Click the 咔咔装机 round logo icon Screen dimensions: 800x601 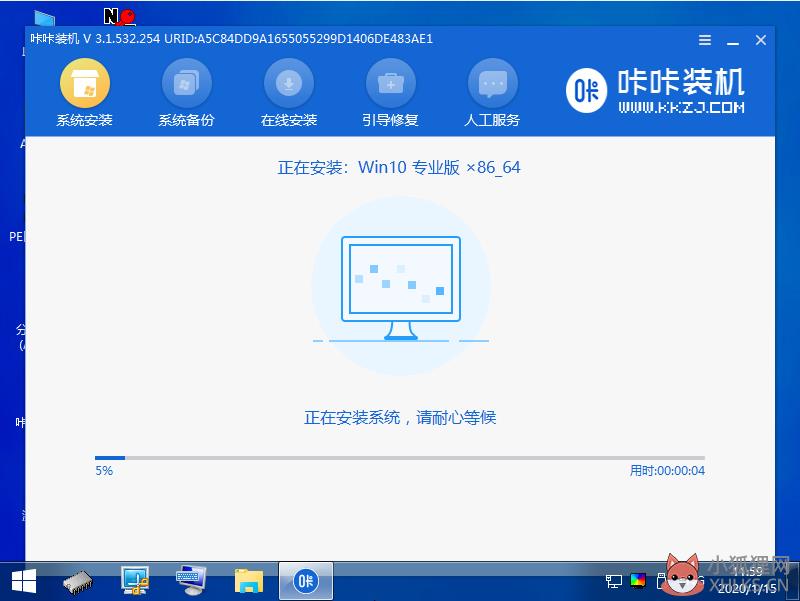coord(586,91)
